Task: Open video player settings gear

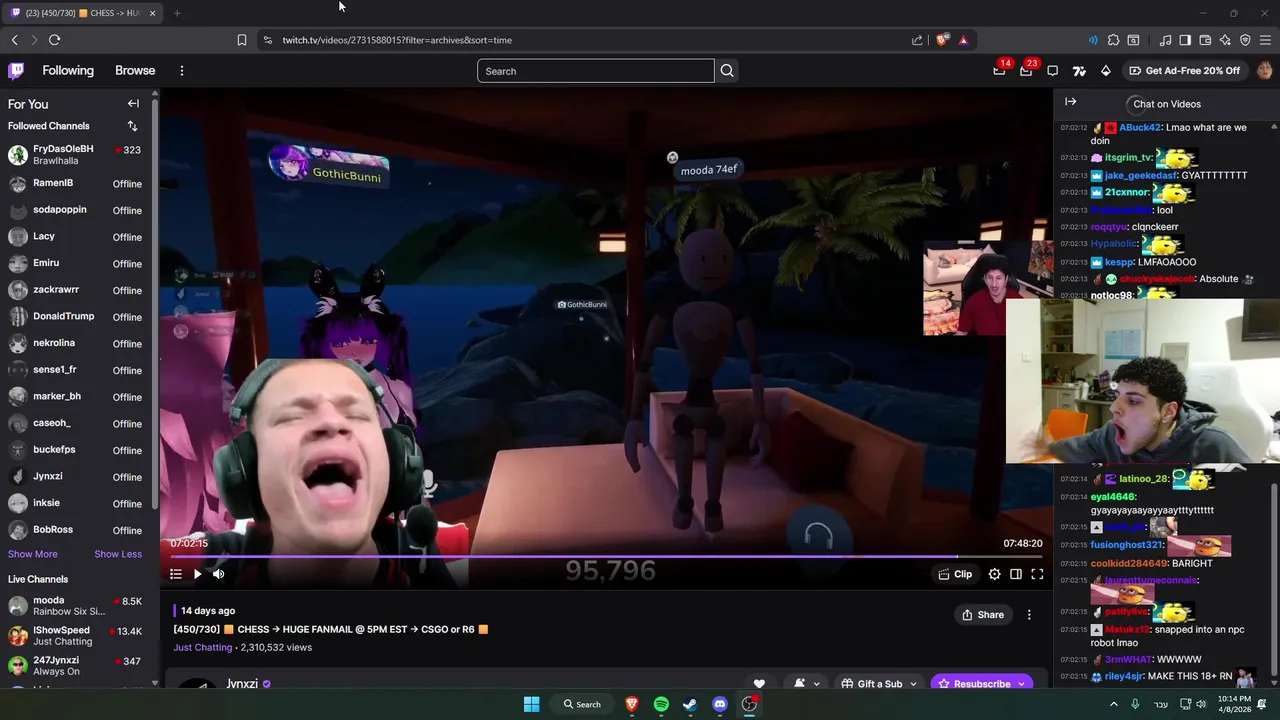Action: [994, 574]
